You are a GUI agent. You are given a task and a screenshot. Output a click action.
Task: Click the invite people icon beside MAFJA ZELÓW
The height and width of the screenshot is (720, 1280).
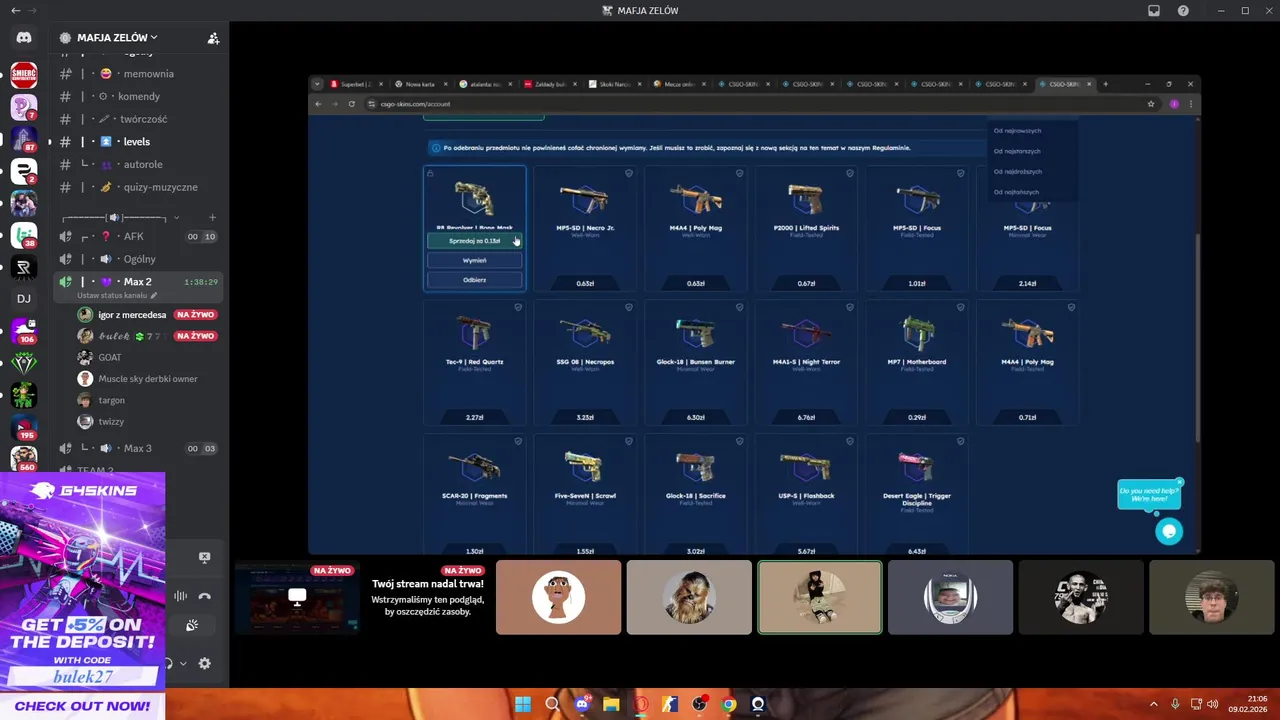(213, 38)
